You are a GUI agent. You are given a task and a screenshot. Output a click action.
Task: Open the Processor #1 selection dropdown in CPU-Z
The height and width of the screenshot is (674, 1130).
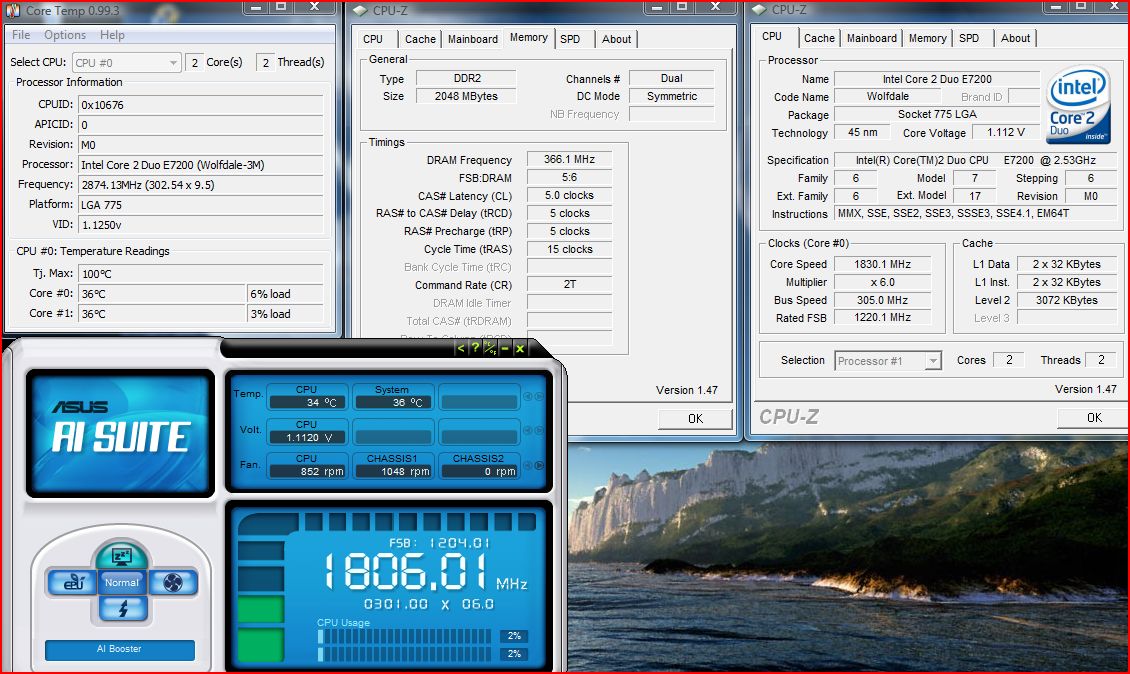[x=888, y=360]
